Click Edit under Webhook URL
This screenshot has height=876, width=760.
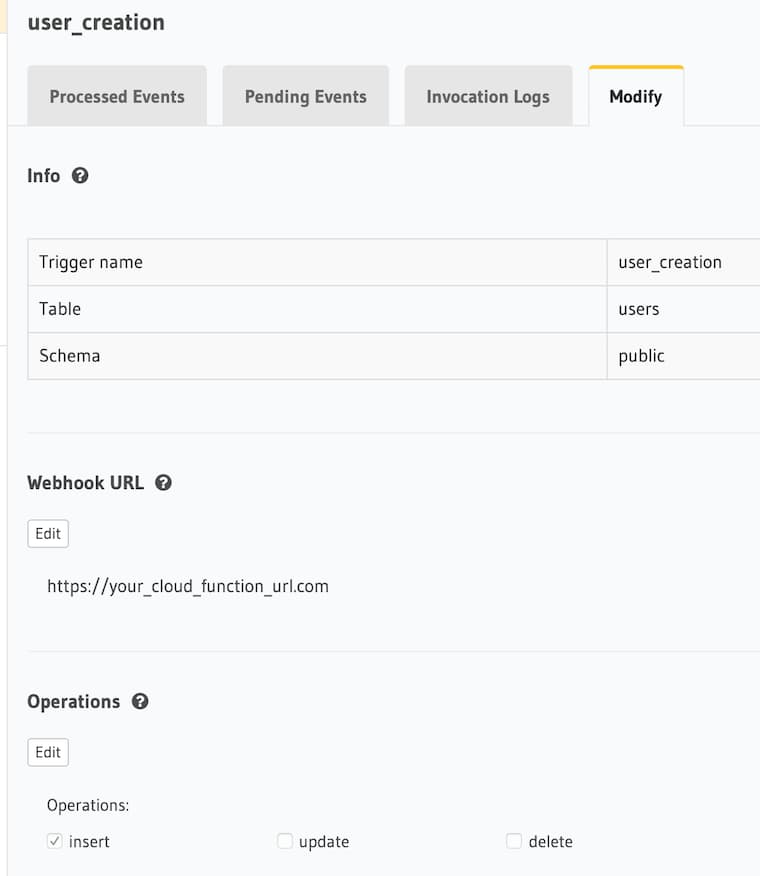point(48,534)
